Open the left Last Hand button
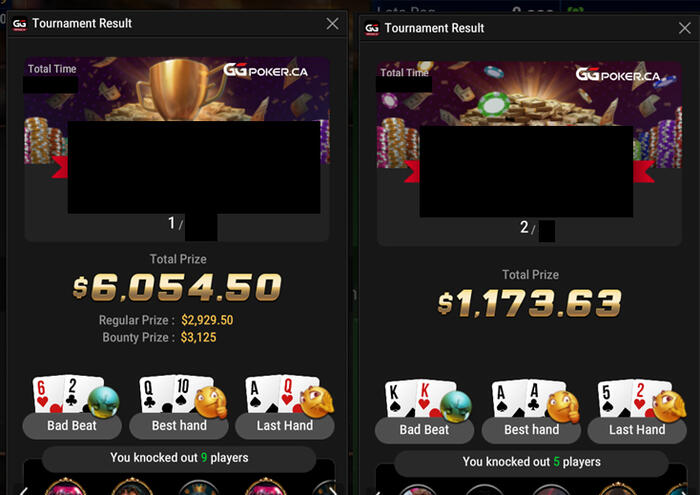 (285, 426)
